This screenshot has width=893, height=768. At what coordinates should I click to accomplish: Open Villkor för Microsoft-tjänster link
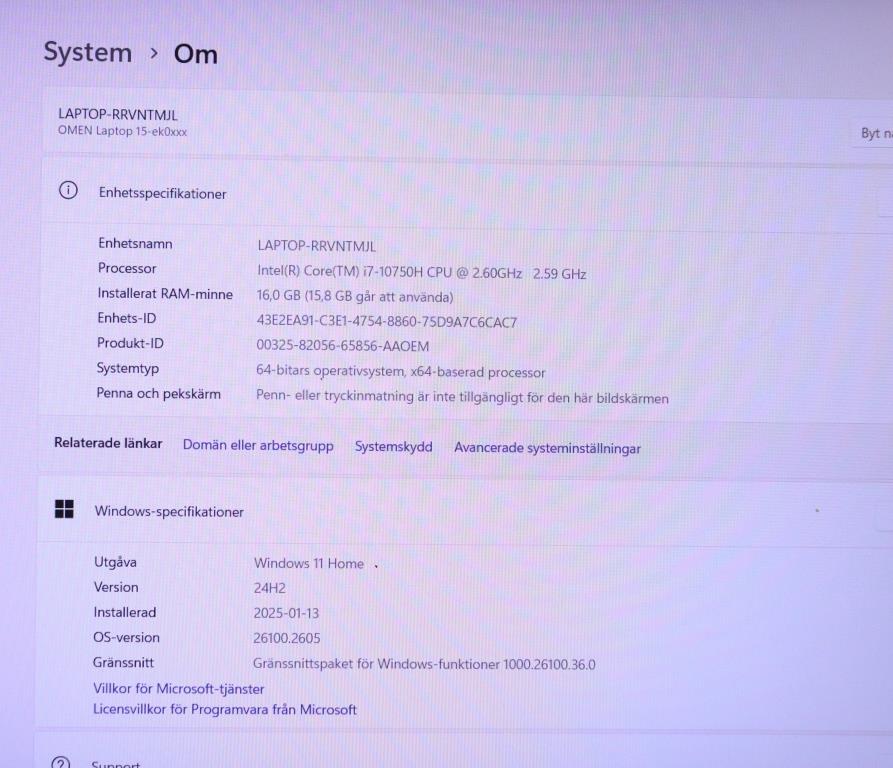pyautogui.click(x=179, y=689)
